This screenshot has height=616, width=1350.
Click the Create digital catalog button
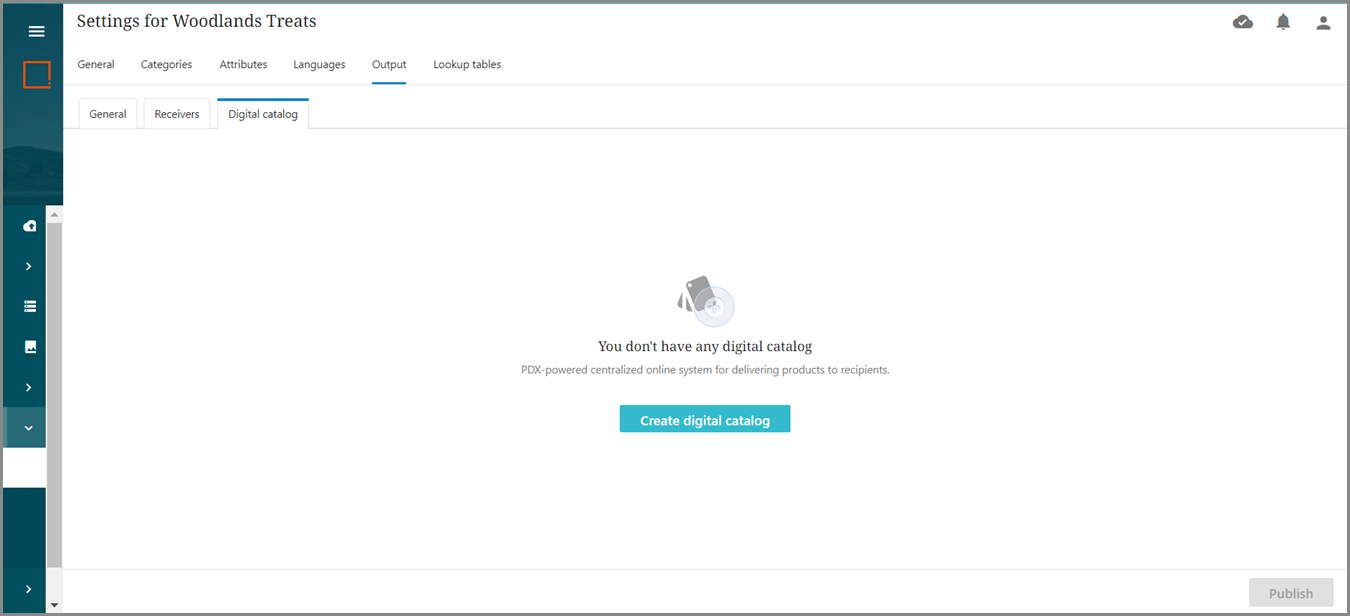click(x=705, y=420)
